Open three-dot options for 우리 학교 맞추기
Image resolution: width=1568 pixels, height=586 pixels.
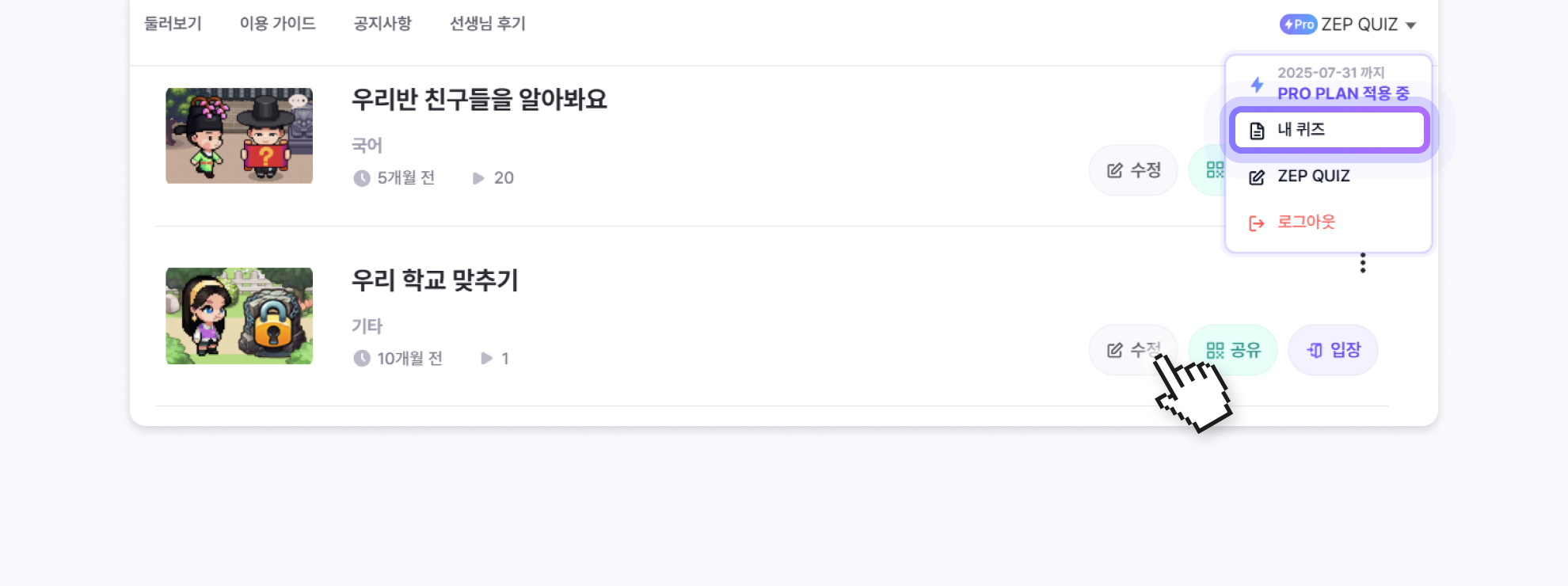1363,263
